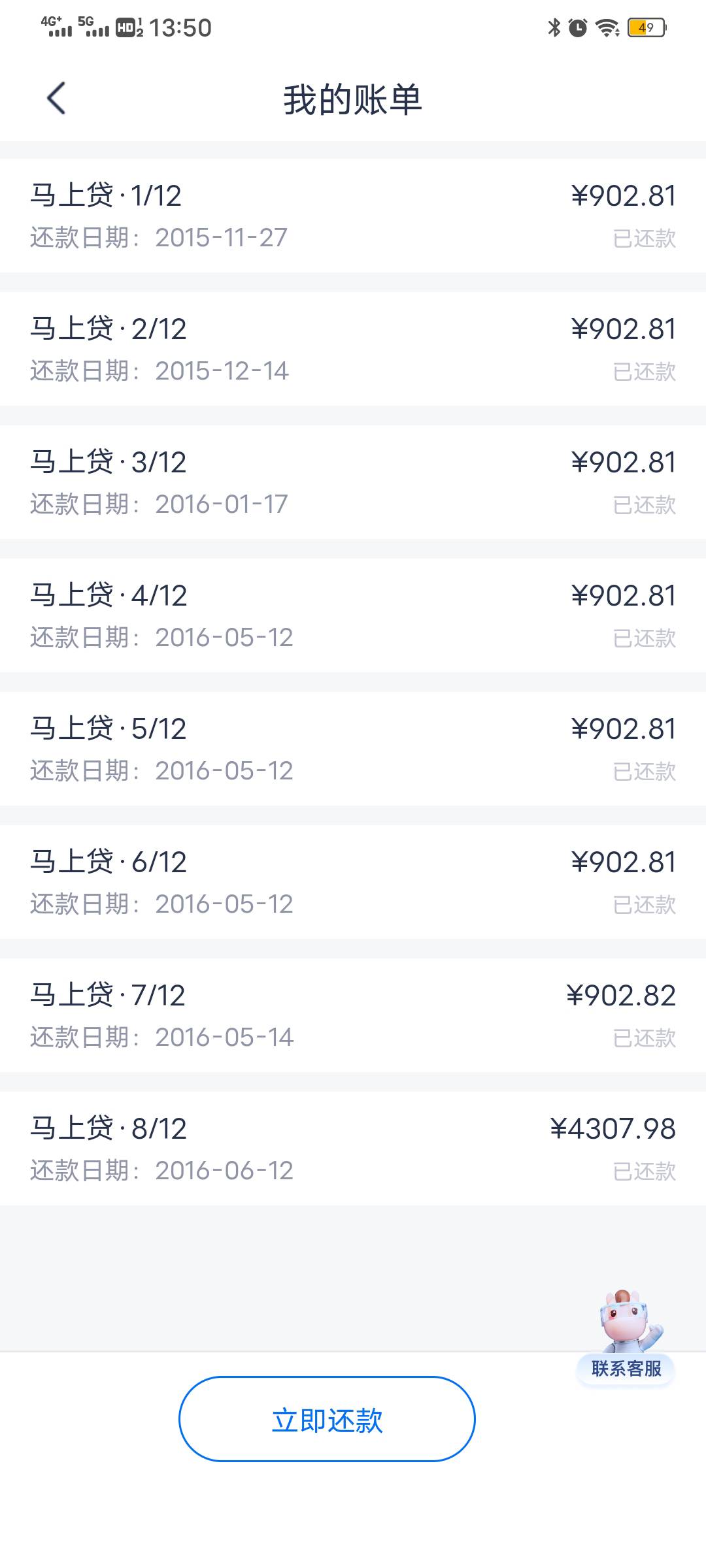Open the 马上贷 5/12 bill entry

click(x=353, y=749)
